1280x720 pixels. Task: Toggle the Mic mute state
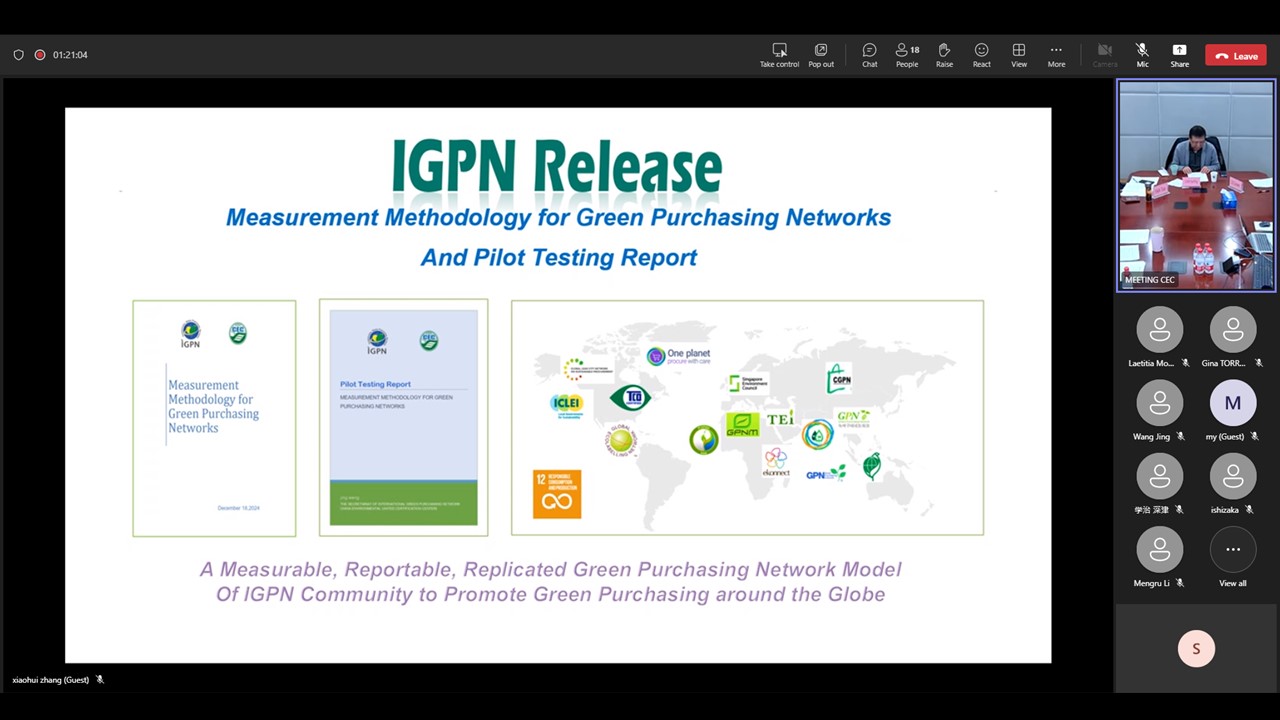click(x=1142, y=55)
